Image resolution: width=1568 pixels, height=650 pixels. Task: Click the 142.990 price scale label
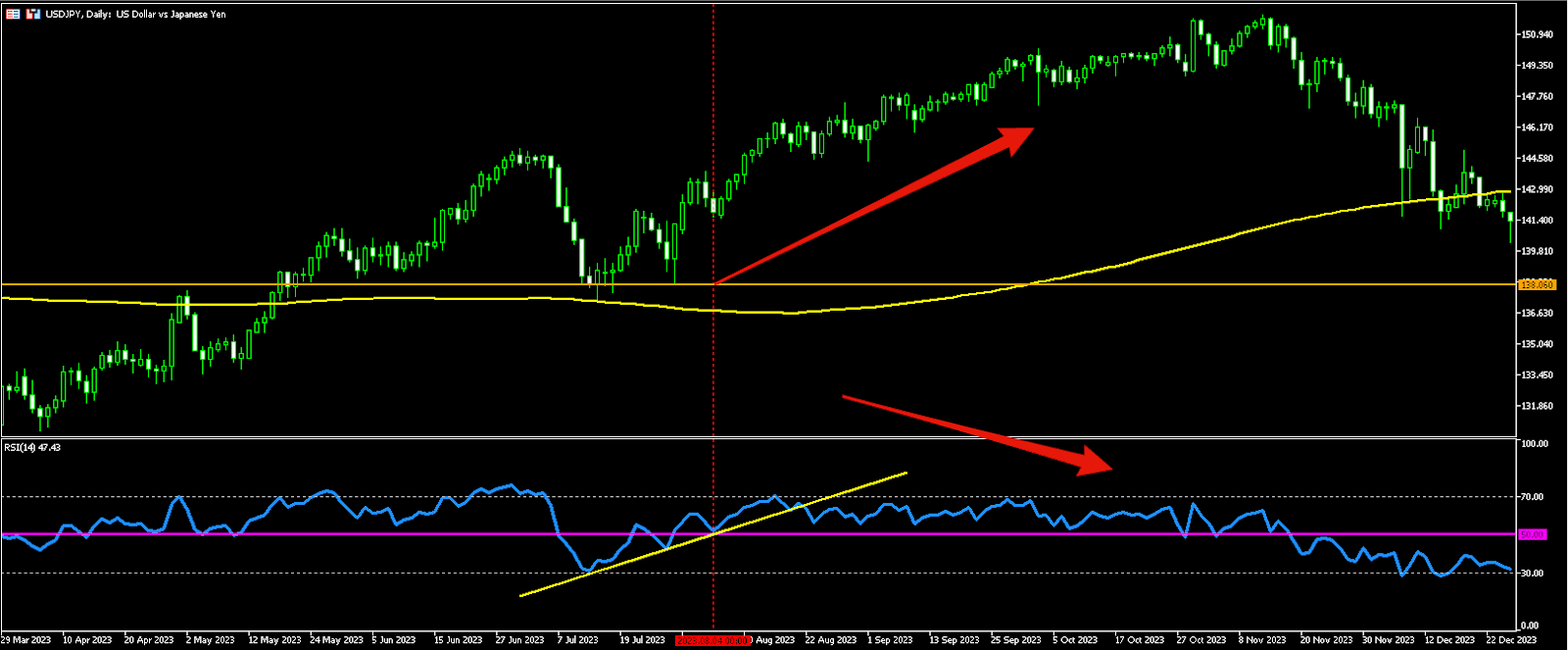point(1537,189)
